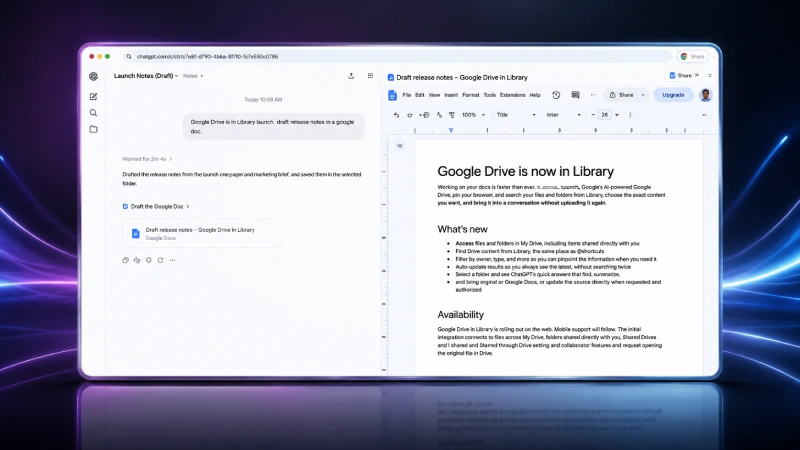
Task: Click the ChatGPT logo in the sidebar
Action: click(93, 77)
